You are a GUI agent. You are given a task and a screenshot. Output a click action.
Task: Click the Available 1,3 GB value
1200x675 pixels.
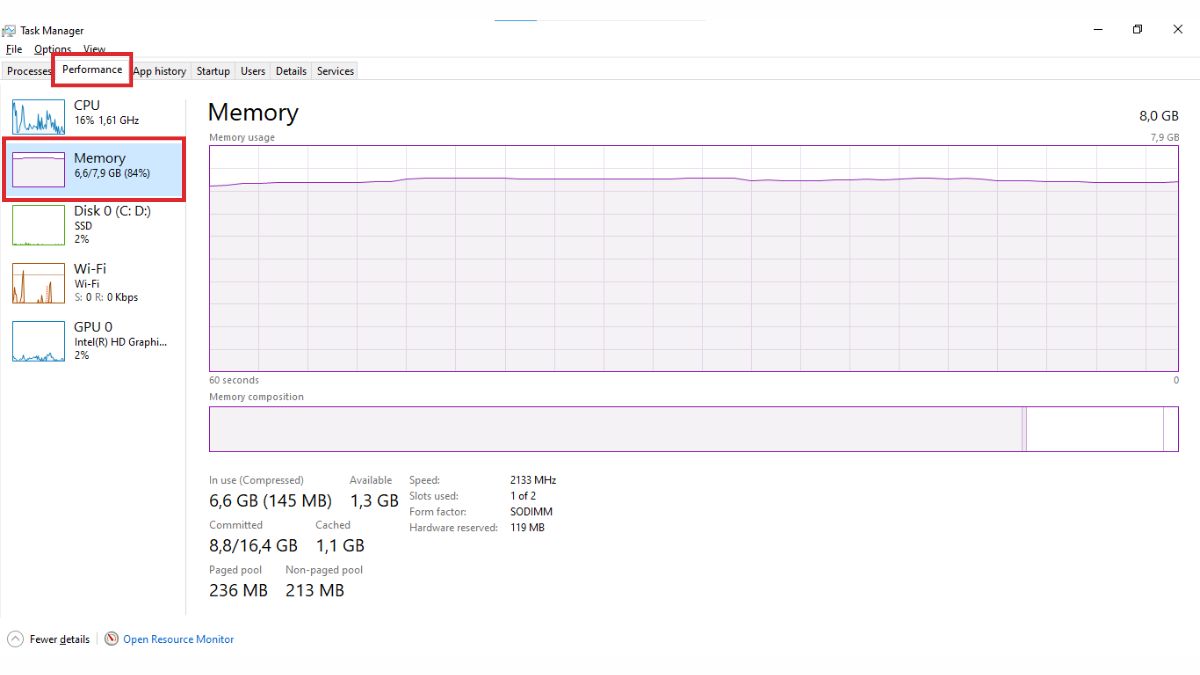click(x=374, y=501)
